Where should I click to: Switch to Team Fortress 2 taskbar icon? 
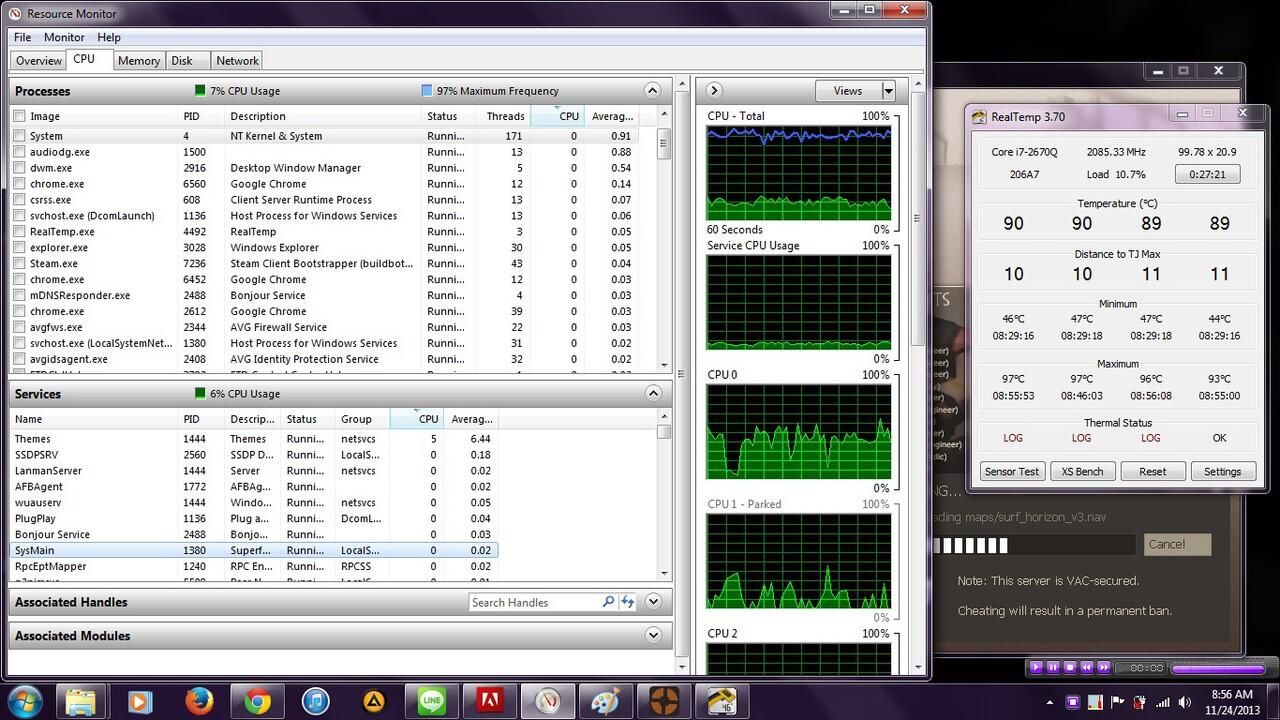pyautogui.click(x=664, y=701)
